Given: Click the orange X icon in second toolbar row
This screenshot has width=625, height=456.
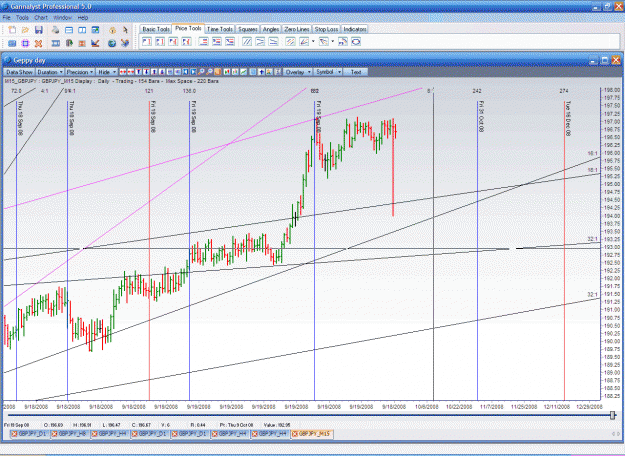Looking at the screenshot, I should coord(38,43).
